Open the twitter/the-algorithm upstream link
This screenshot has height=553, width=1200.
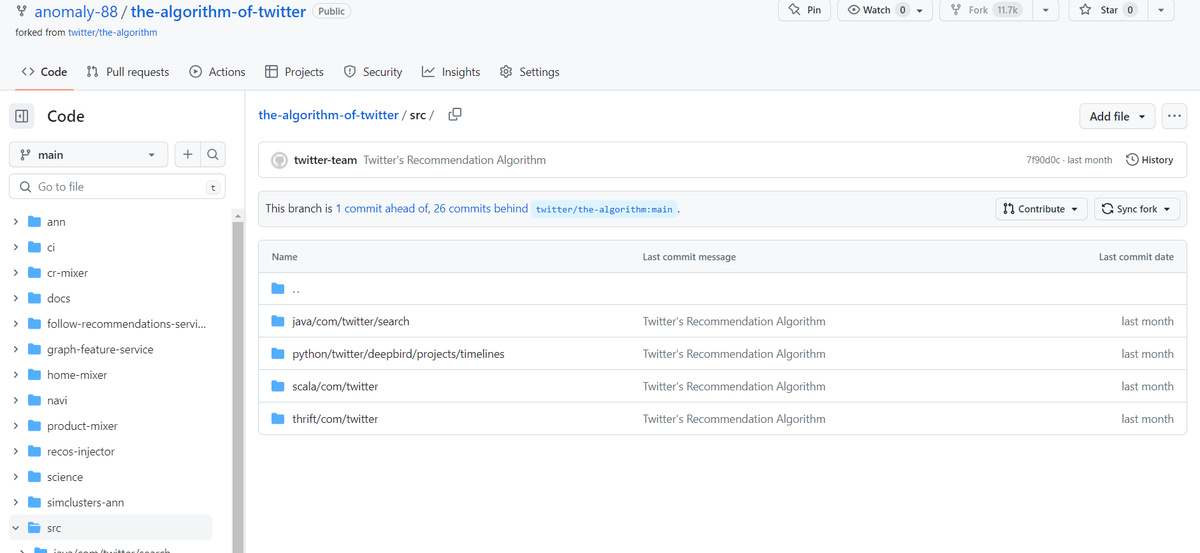pos(112,32)
